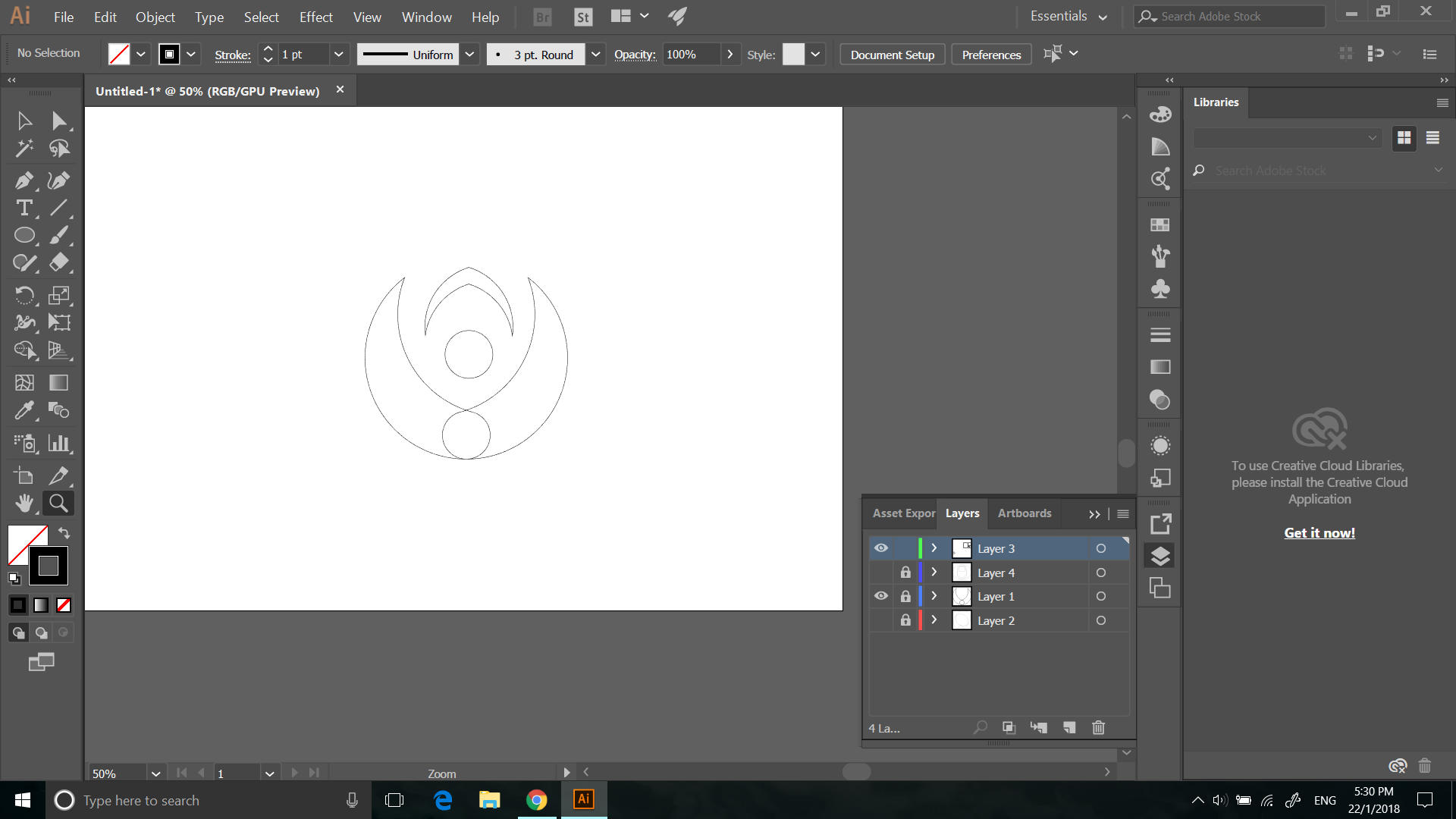
Task: Pick the Rotate tool
Action: point(25,295)
